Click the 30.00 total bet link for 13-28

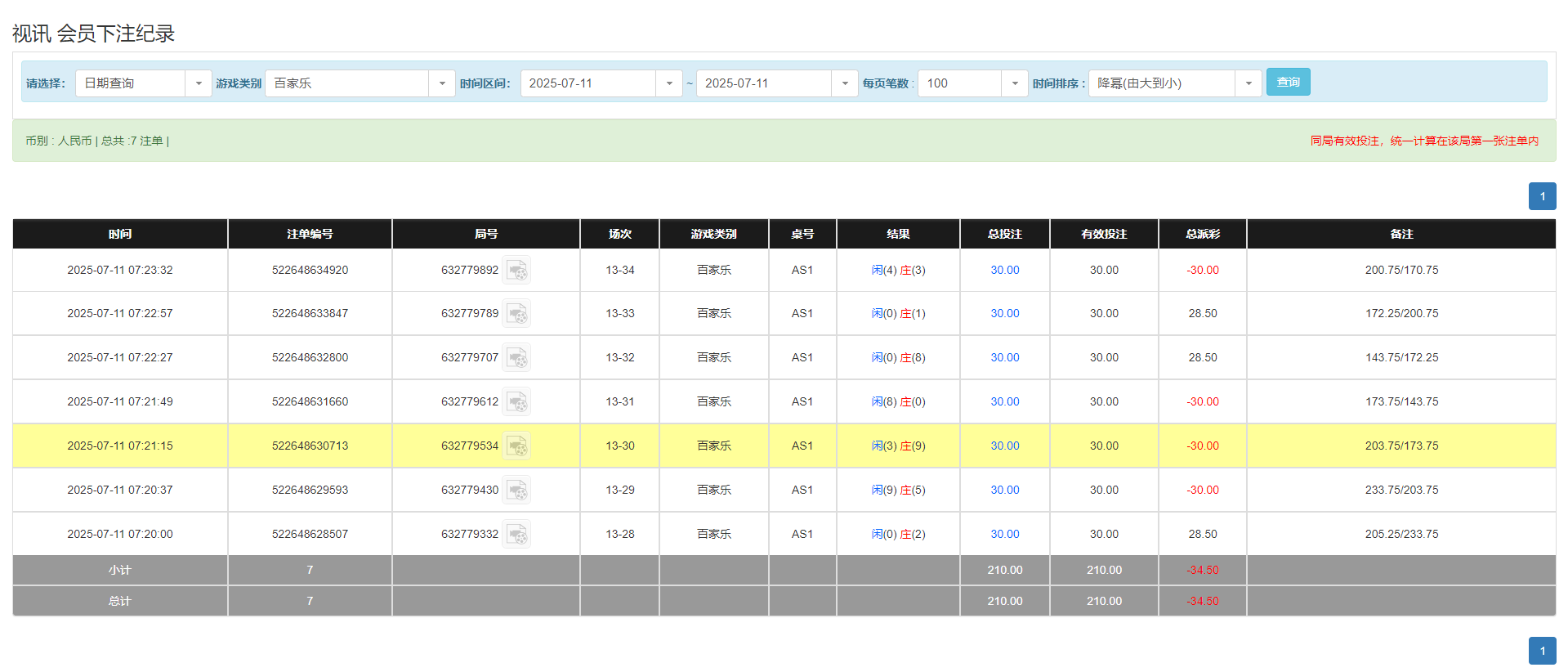[x=1004, y=535]
